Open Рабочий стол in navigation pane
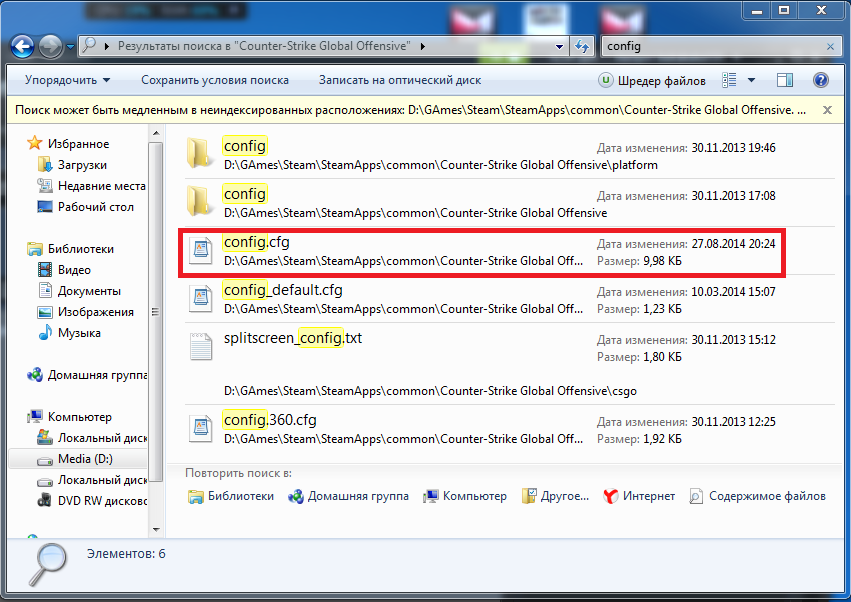 (x=96, y=207)
